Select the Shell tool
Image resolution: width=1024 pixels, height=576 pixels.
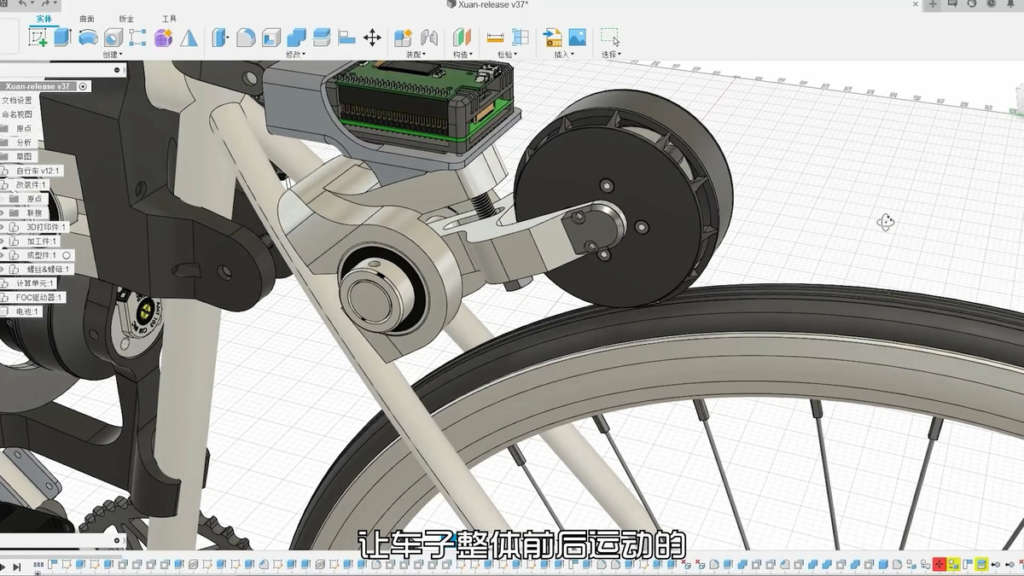pyautogui.click(x=271, y=37)
